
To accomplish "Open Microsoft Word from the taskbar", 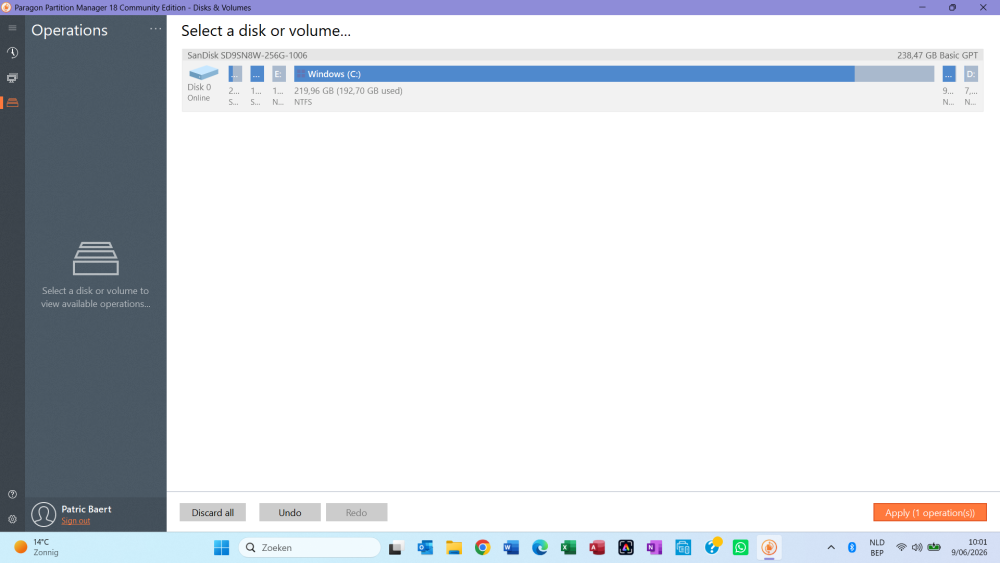I will pos(511,547).
